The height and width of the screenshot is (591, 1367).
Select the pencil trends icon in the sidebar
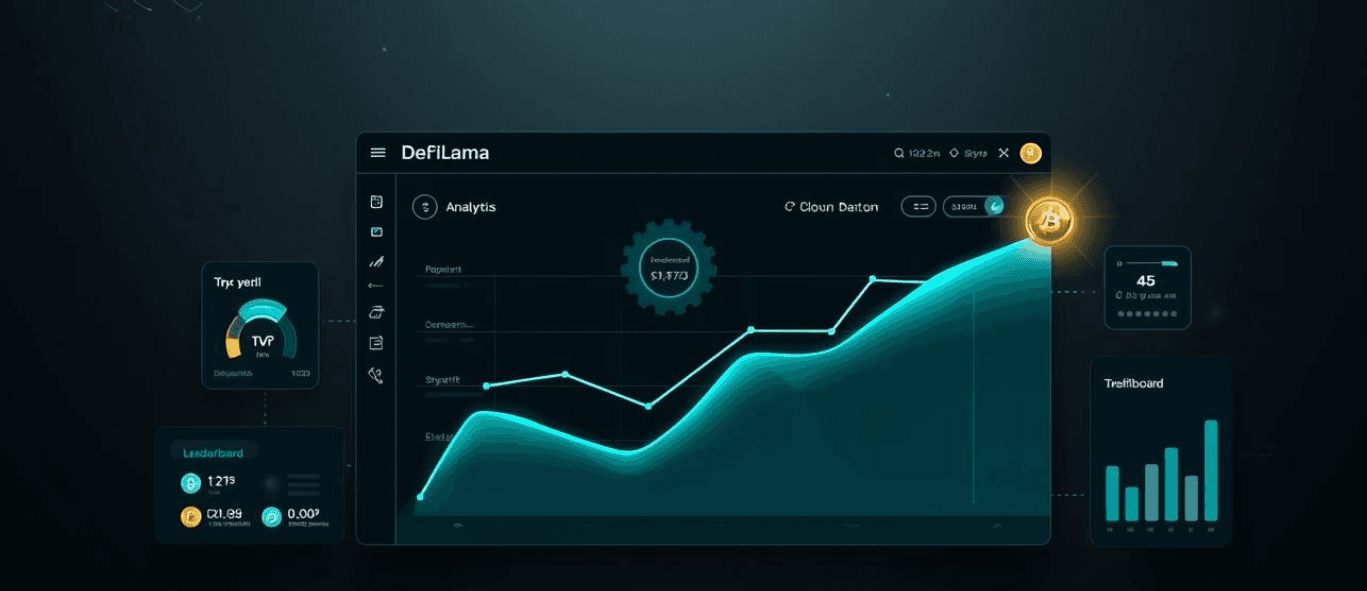[377, 260]
